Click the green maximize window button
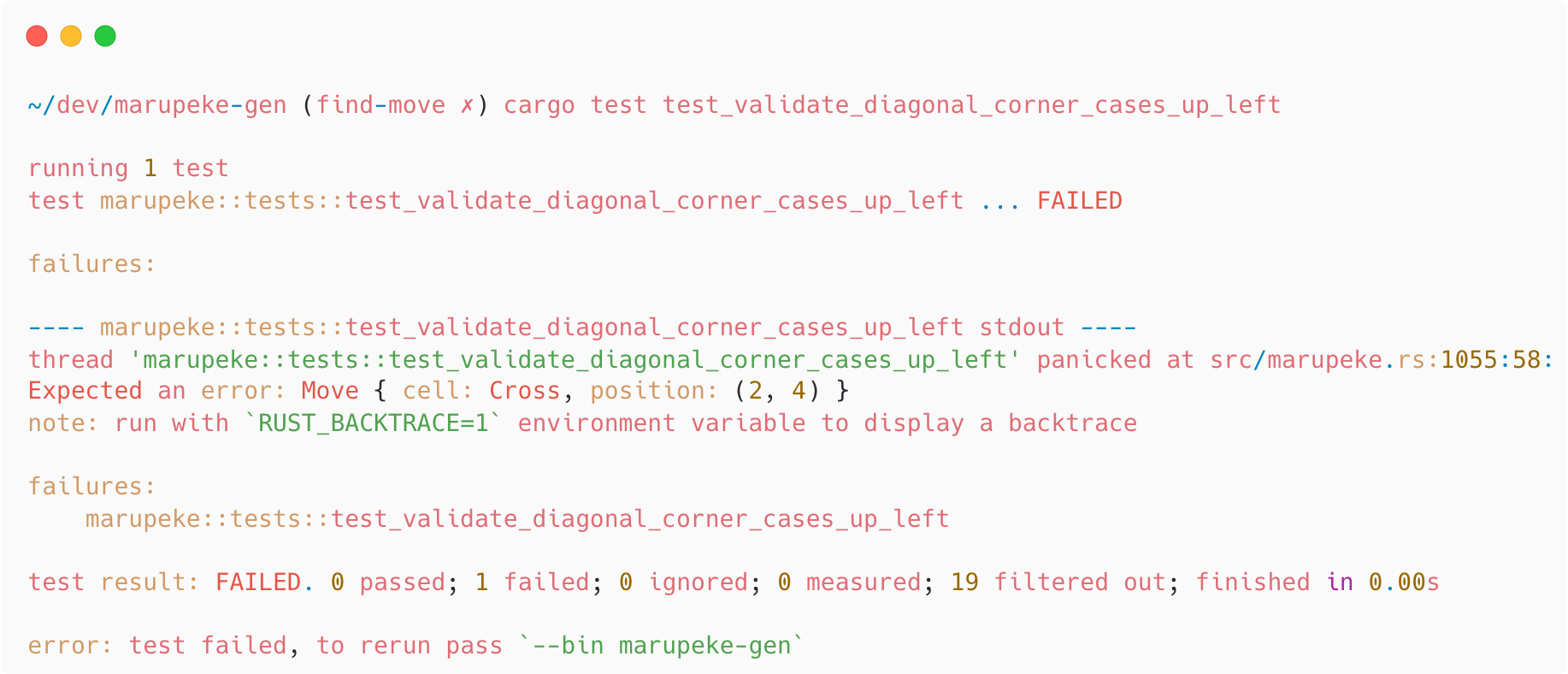Screen dimensions: 1568x674 (x=105, y=36)
